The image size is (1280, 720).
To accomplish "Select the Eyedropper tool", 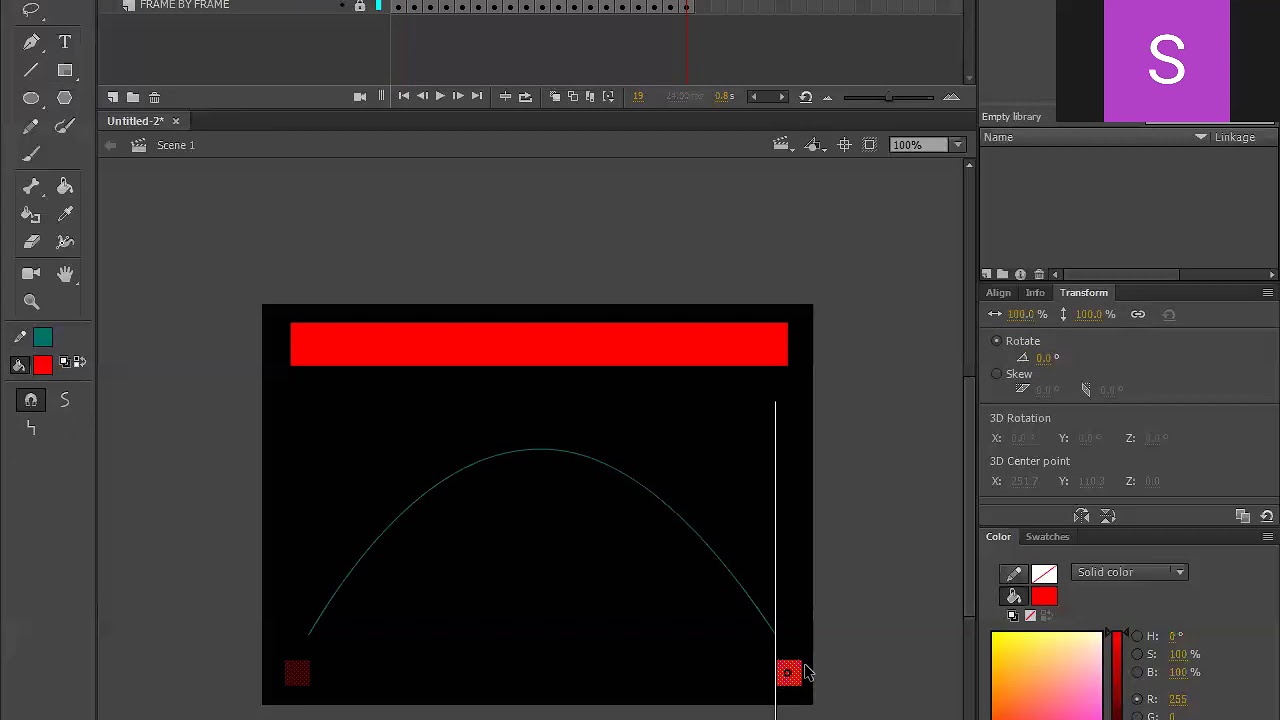I will coord(65,214).
